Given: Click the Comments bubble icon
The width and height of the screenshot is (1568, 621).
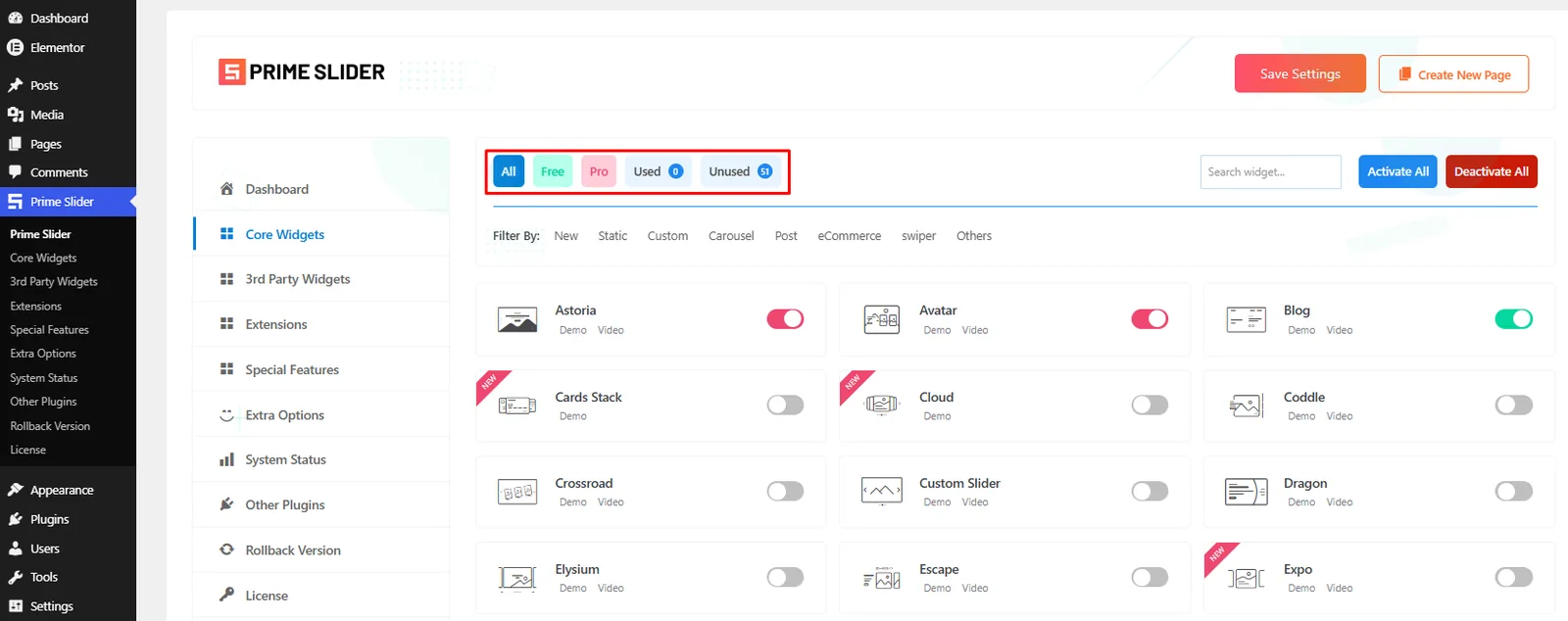Looking at the screenshot, I should pyautogui.click(x=15, y=171).
